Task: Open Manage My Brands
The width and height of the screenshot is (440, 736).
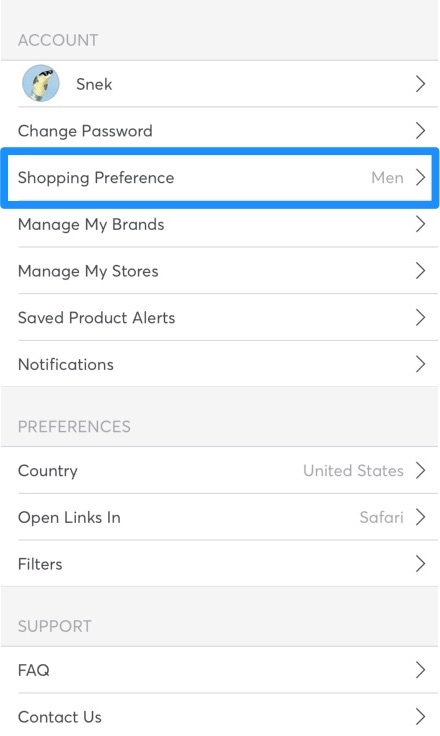Action: (x=220, y=224)
